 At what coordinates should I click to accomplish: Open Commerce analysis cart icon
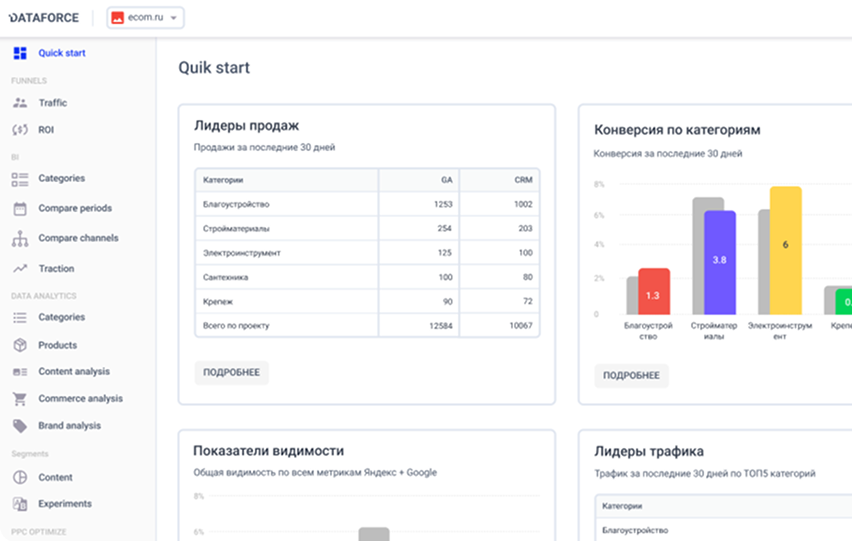(20, 399)
